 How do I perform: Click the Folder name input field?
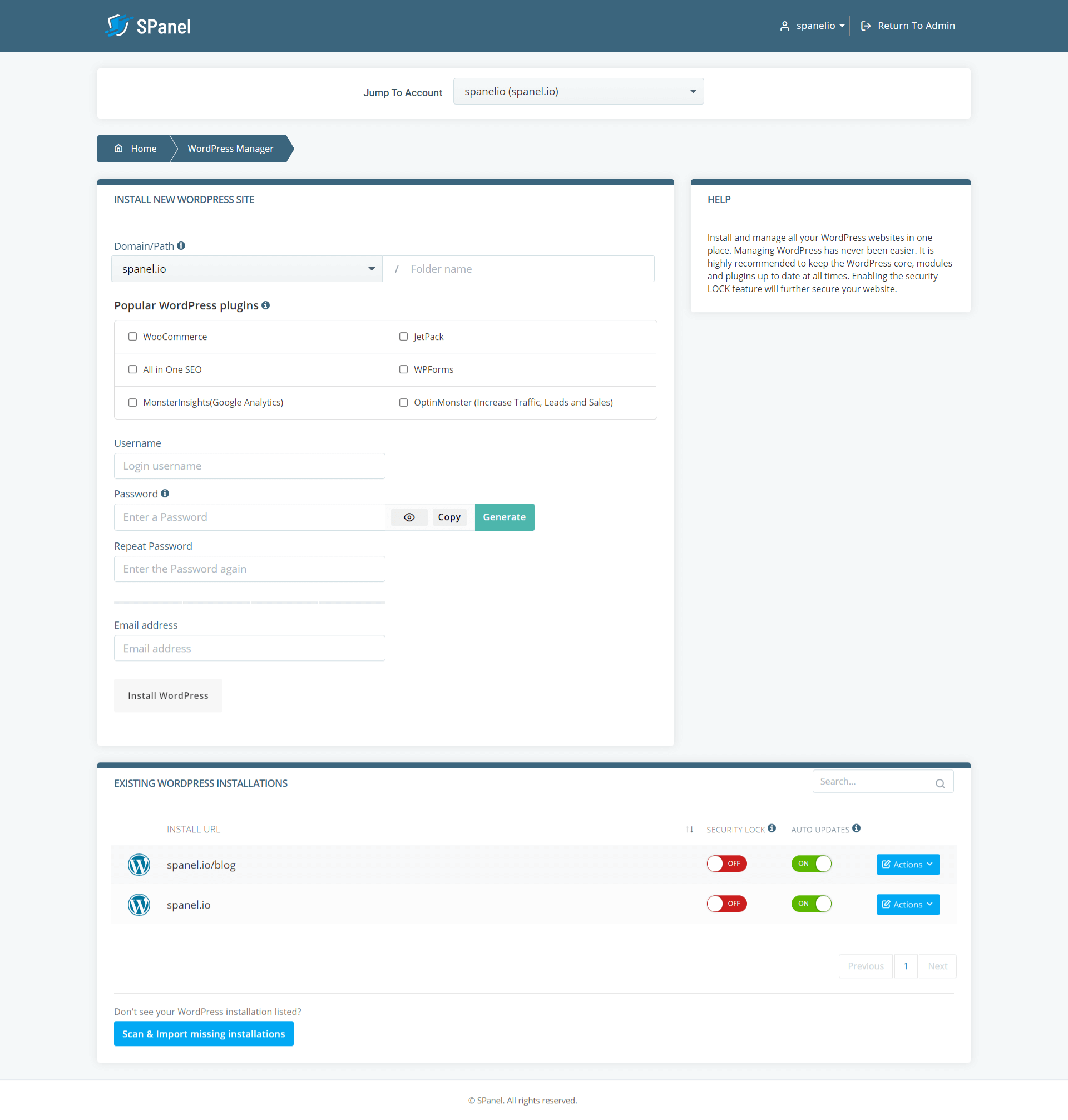tap(518, 269)
